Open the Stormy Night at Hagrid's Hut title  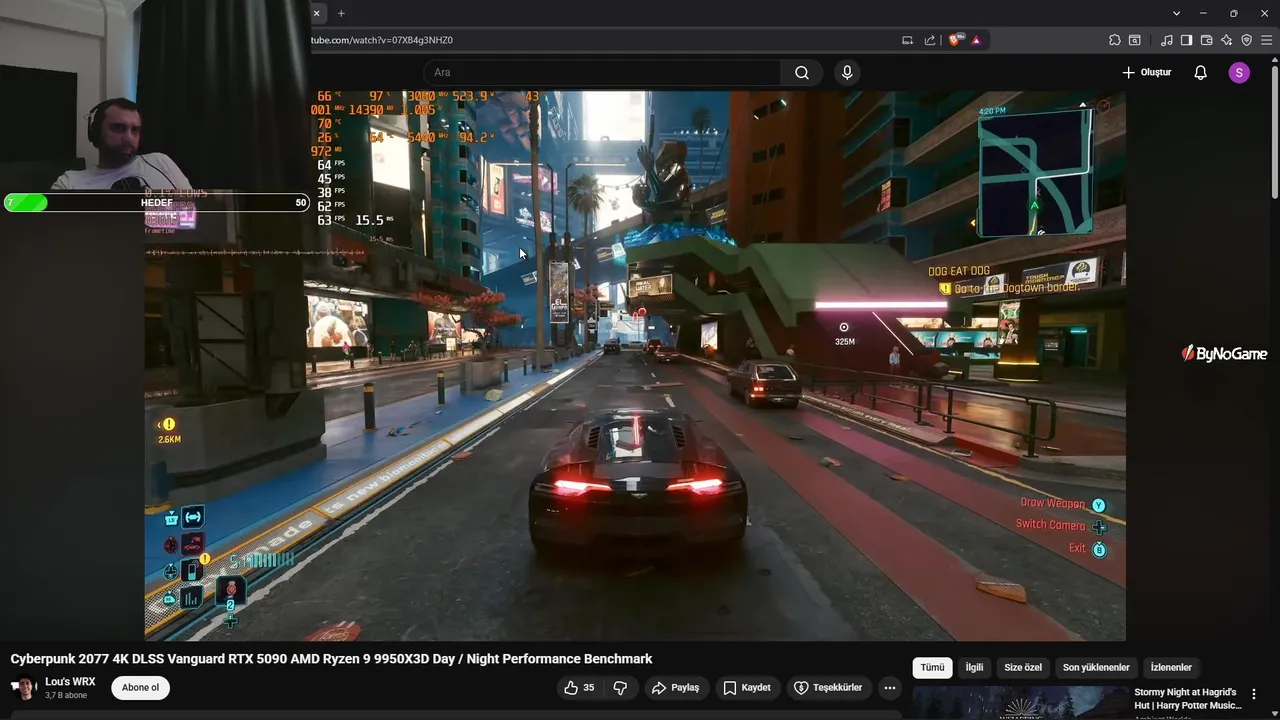point(1188,699)
